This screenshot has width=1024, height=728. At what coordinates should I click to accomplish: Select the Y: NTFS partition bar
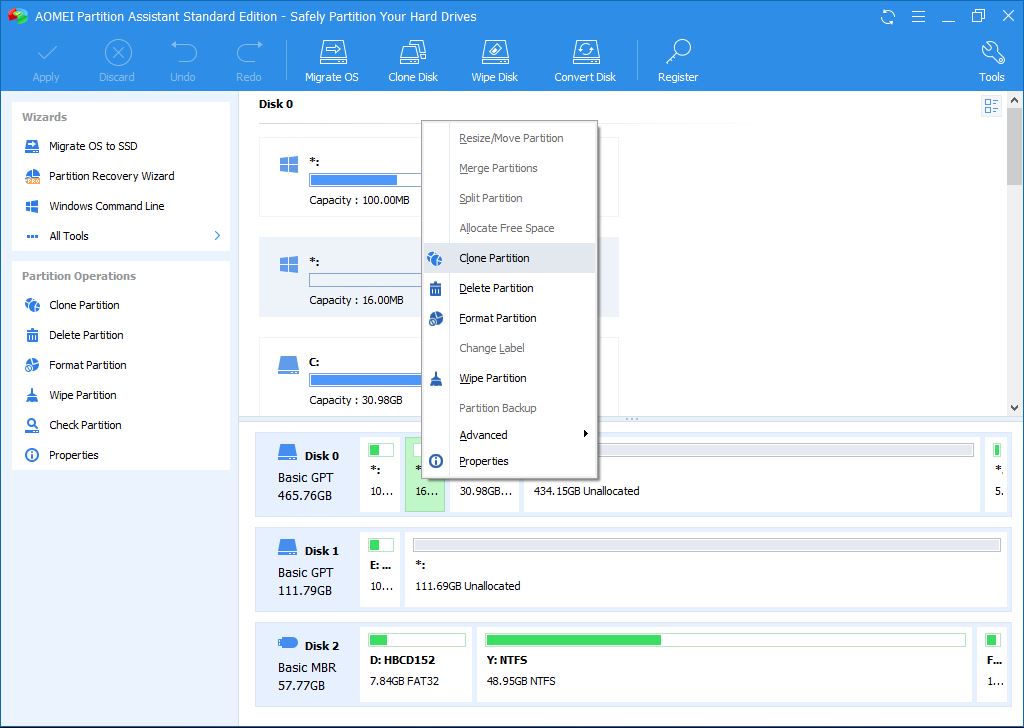(x=725, y=661)
